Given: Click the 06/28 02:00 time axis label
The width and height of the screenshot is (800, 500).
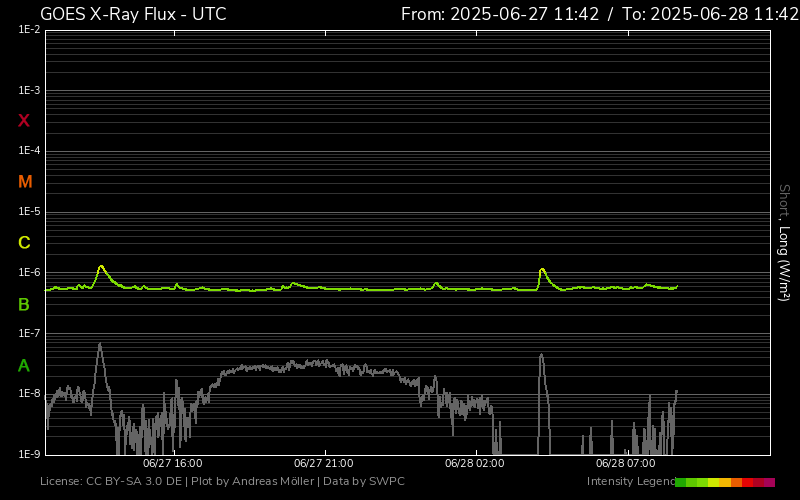Looking at the screenshot, I should click(x=474, y=464).
